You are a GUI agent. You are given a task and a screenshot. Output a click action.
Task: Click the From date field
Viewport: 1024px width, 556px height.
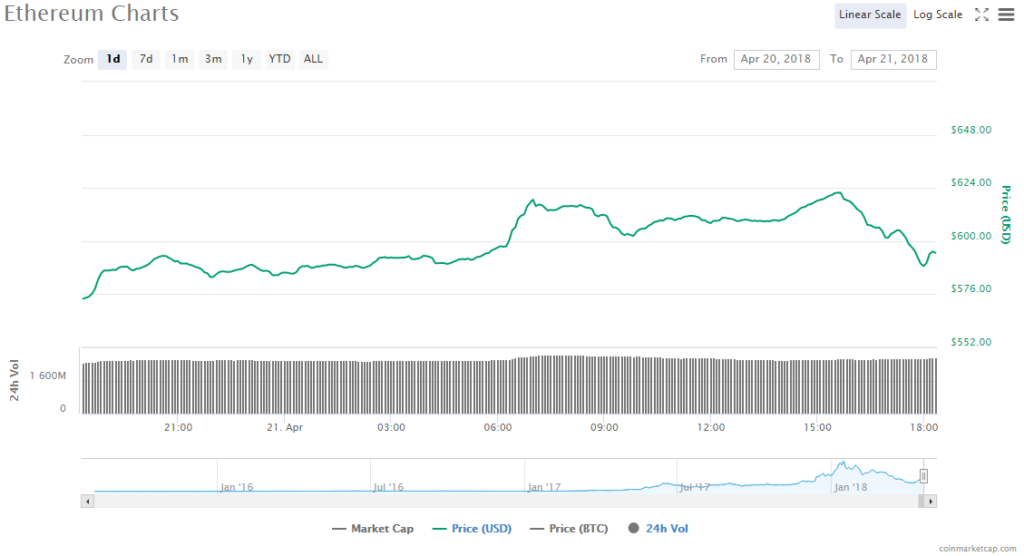776,59
